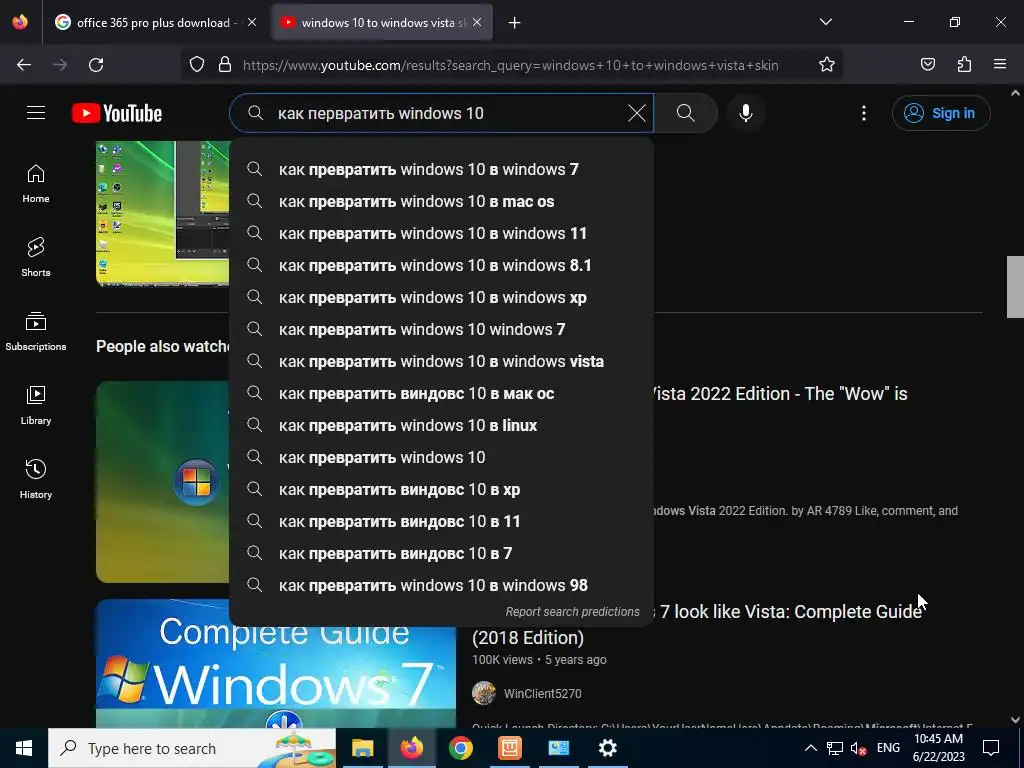Switch ENG input language indicator
This screenshot has width=1024, height=768.
click(888, 748)
